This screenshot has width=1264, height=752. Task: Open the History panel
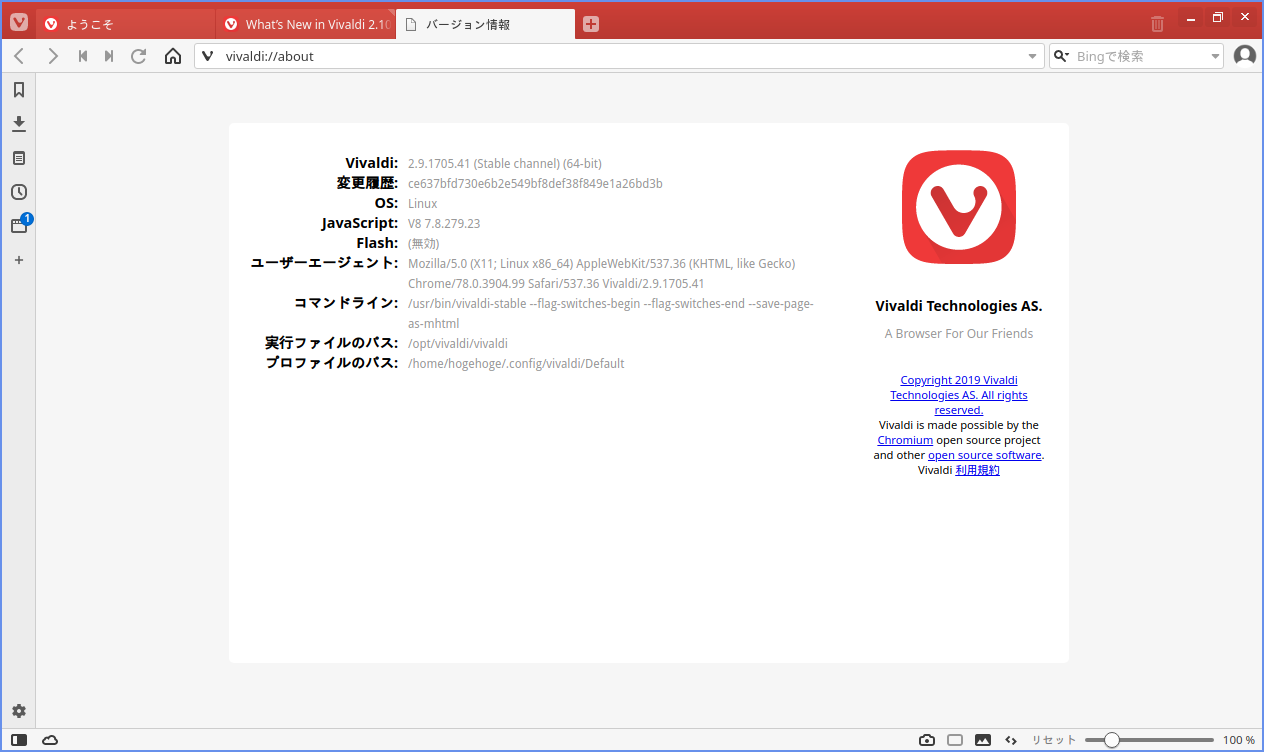point(18,192)
